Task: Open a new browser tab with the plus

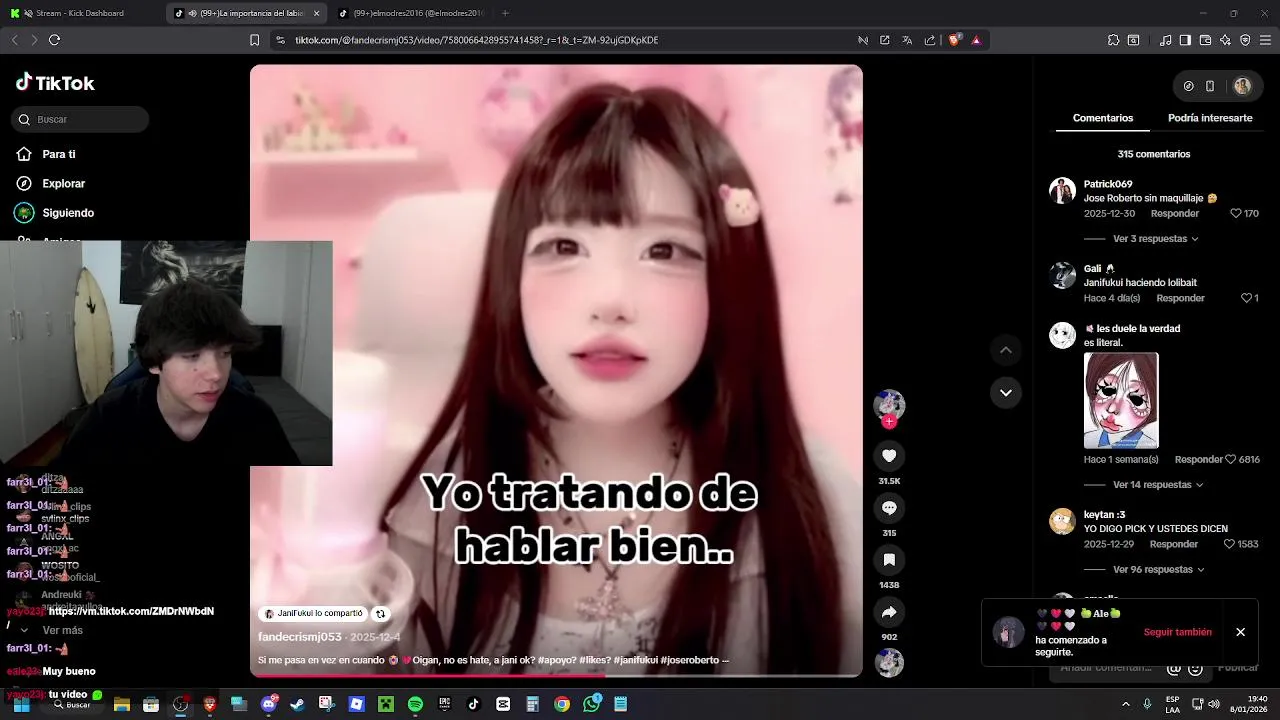Action: (x=505, y=13)
